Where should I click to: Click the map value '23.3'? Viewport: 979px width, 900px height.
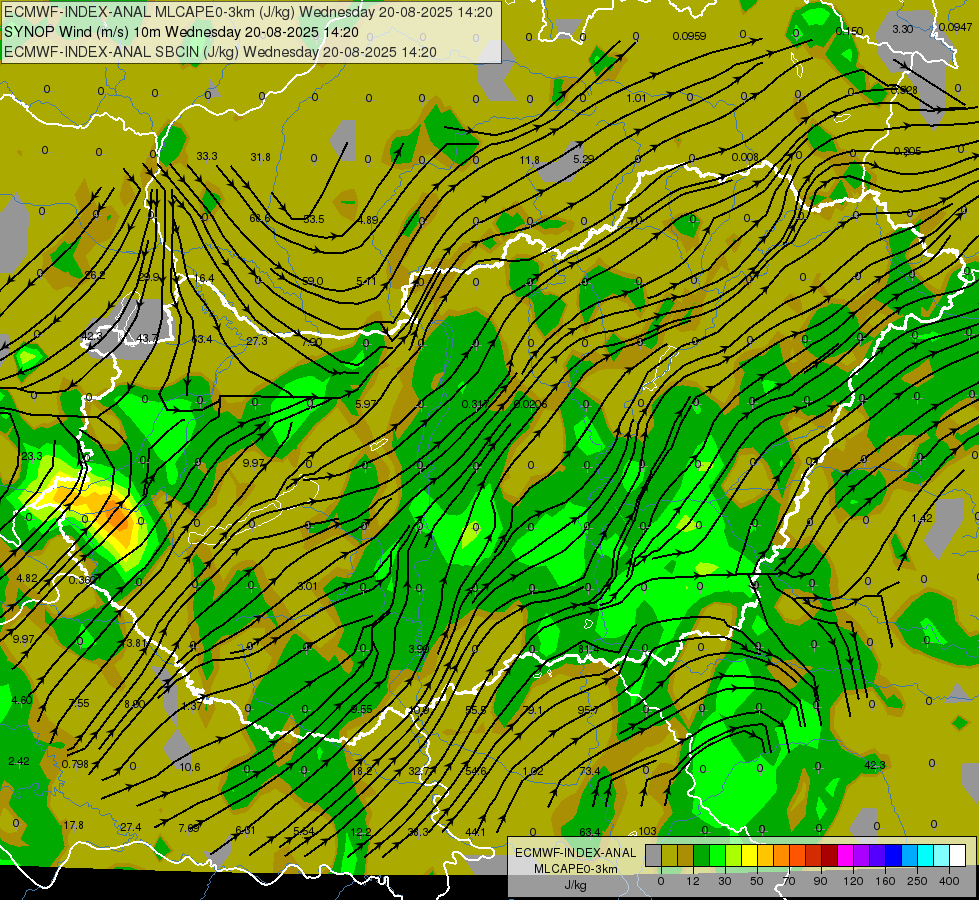[31, 456]
